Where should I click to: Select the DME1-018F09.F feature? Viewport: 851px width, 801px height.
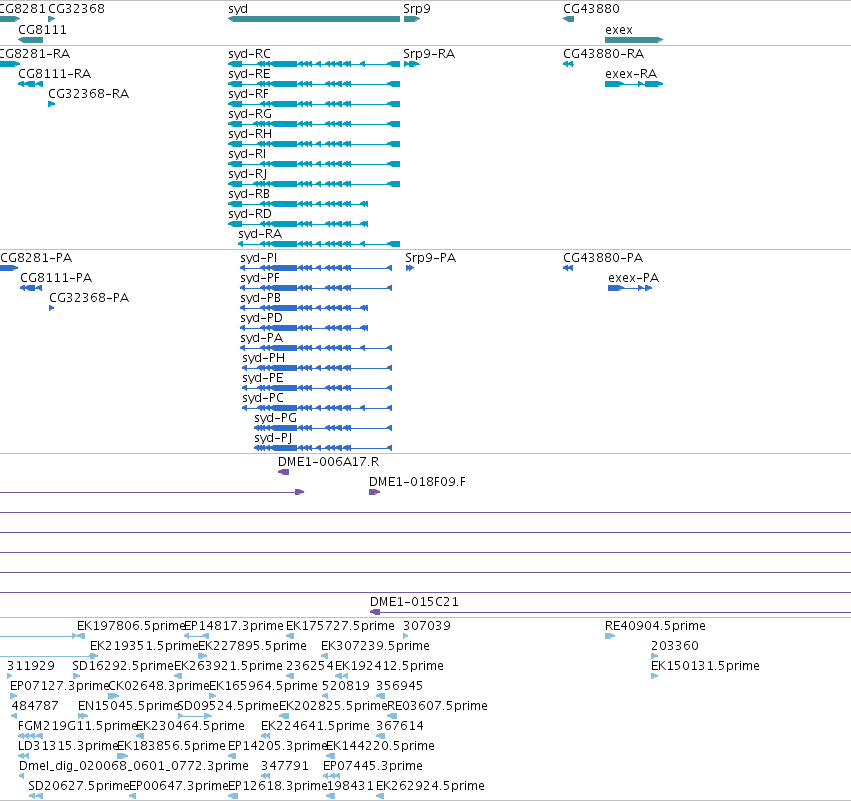pos(374,492)
